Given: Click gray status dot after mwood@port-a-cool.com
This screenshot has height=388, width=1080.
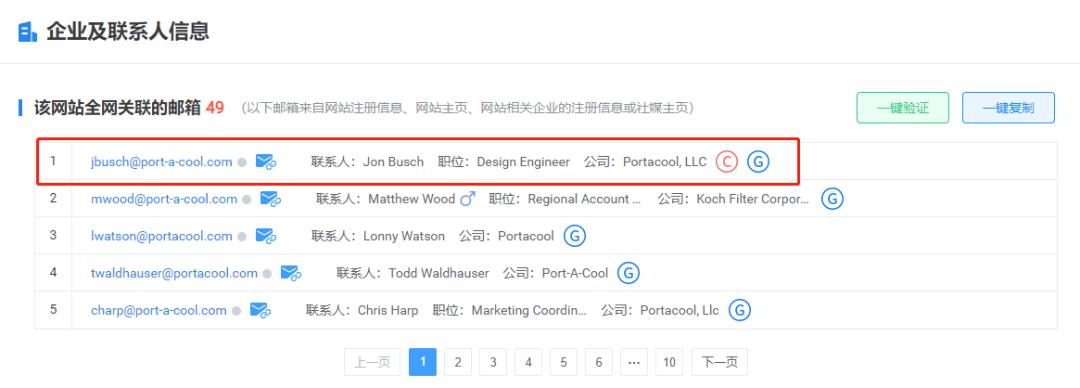Looking at the screenshot, I should [247, 200].
